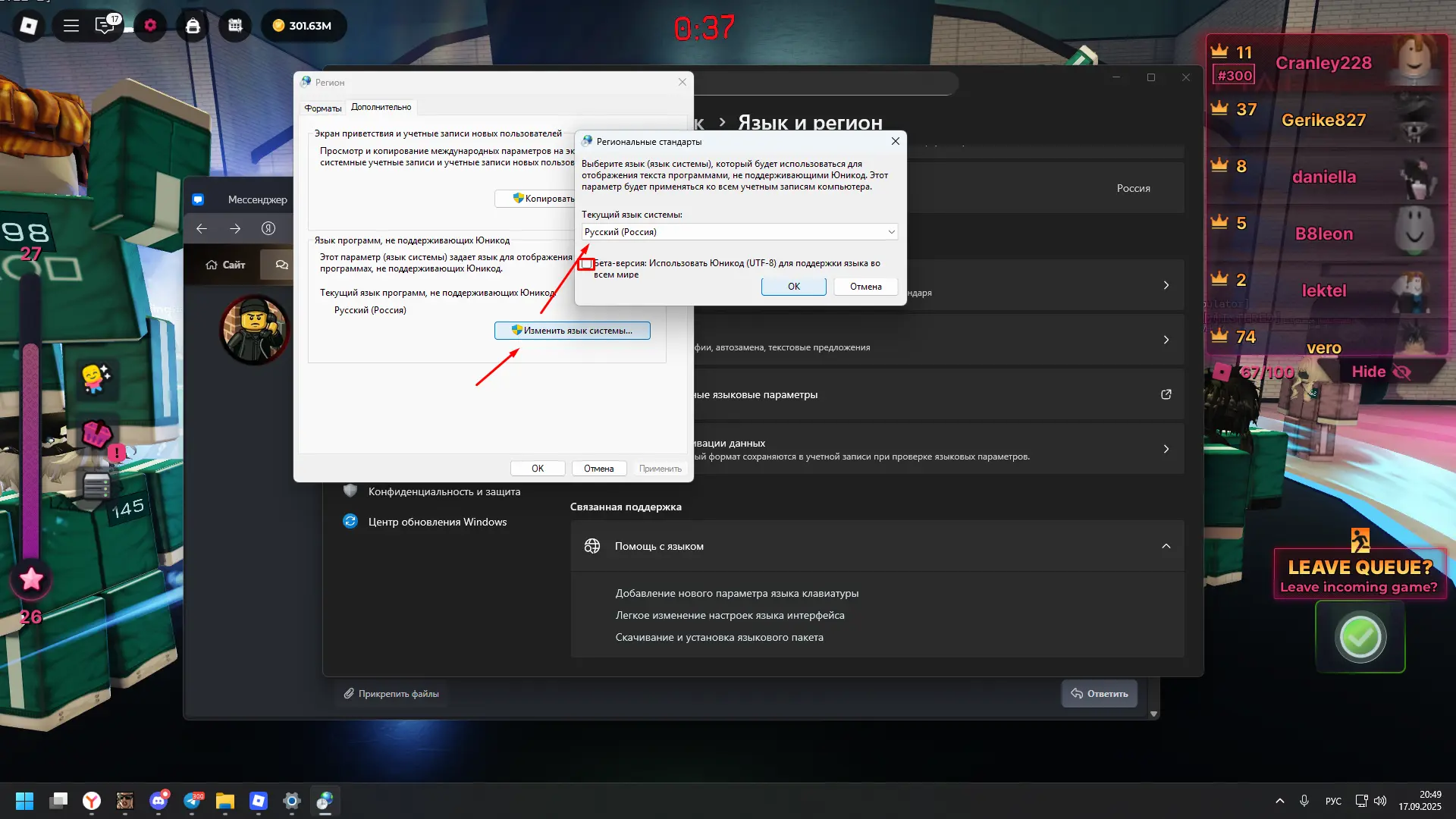Collapse the Помощь с языком section
Screen dimensions: 1456x819
tap(1166, 546)
